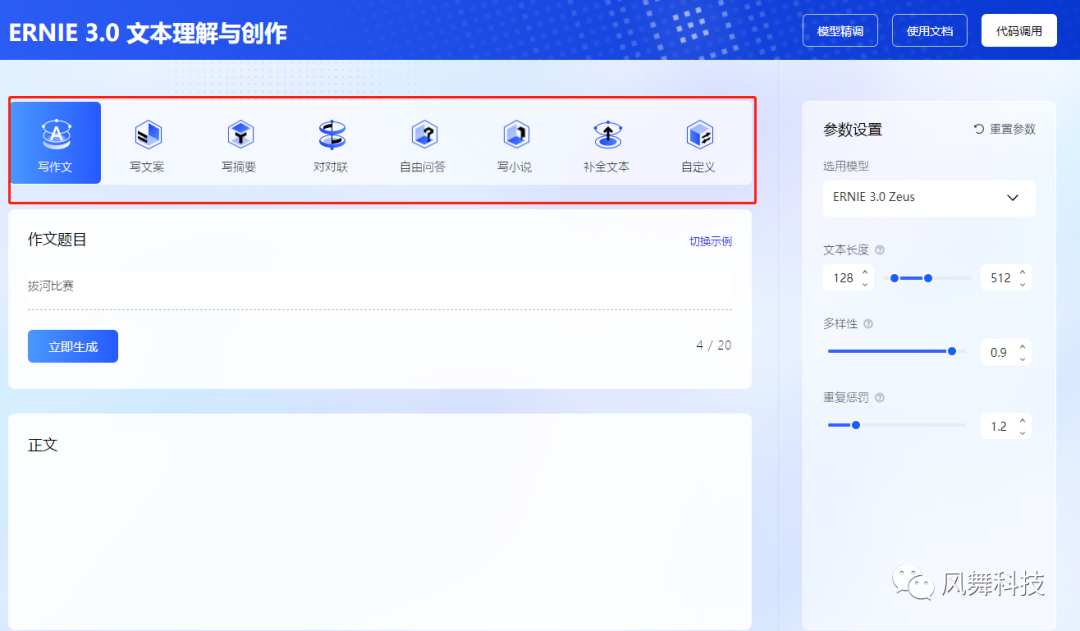Click the 重置参数 reset parameters icon
Image resolution: width=1080 pixels, height=631 pixels.
[979, 129]
